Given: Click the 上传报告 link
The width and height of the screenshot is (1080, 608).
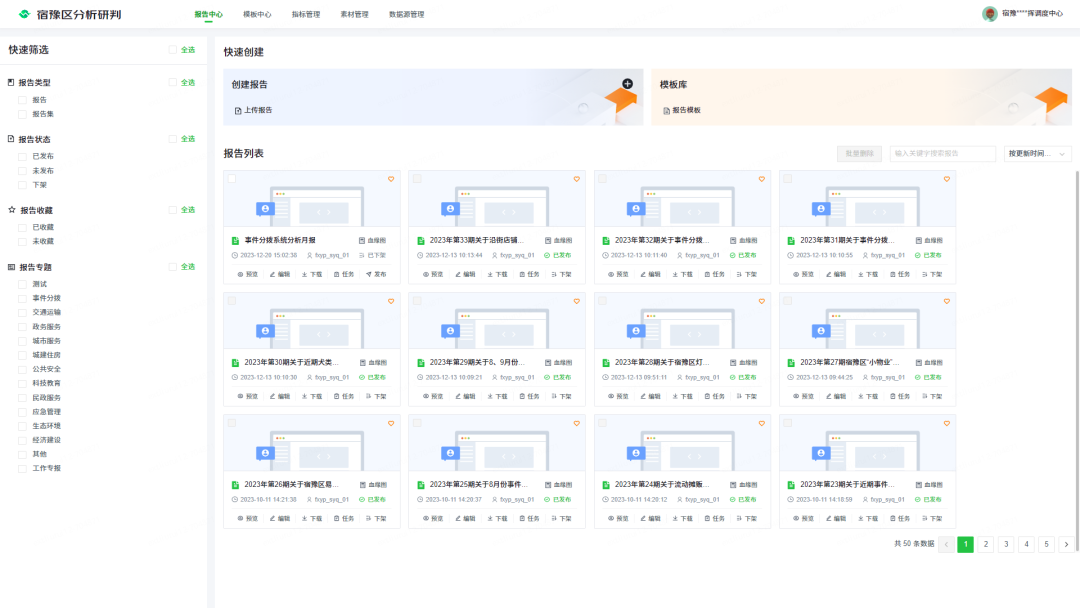Looking at the screenshot, I should click(253, 110).
